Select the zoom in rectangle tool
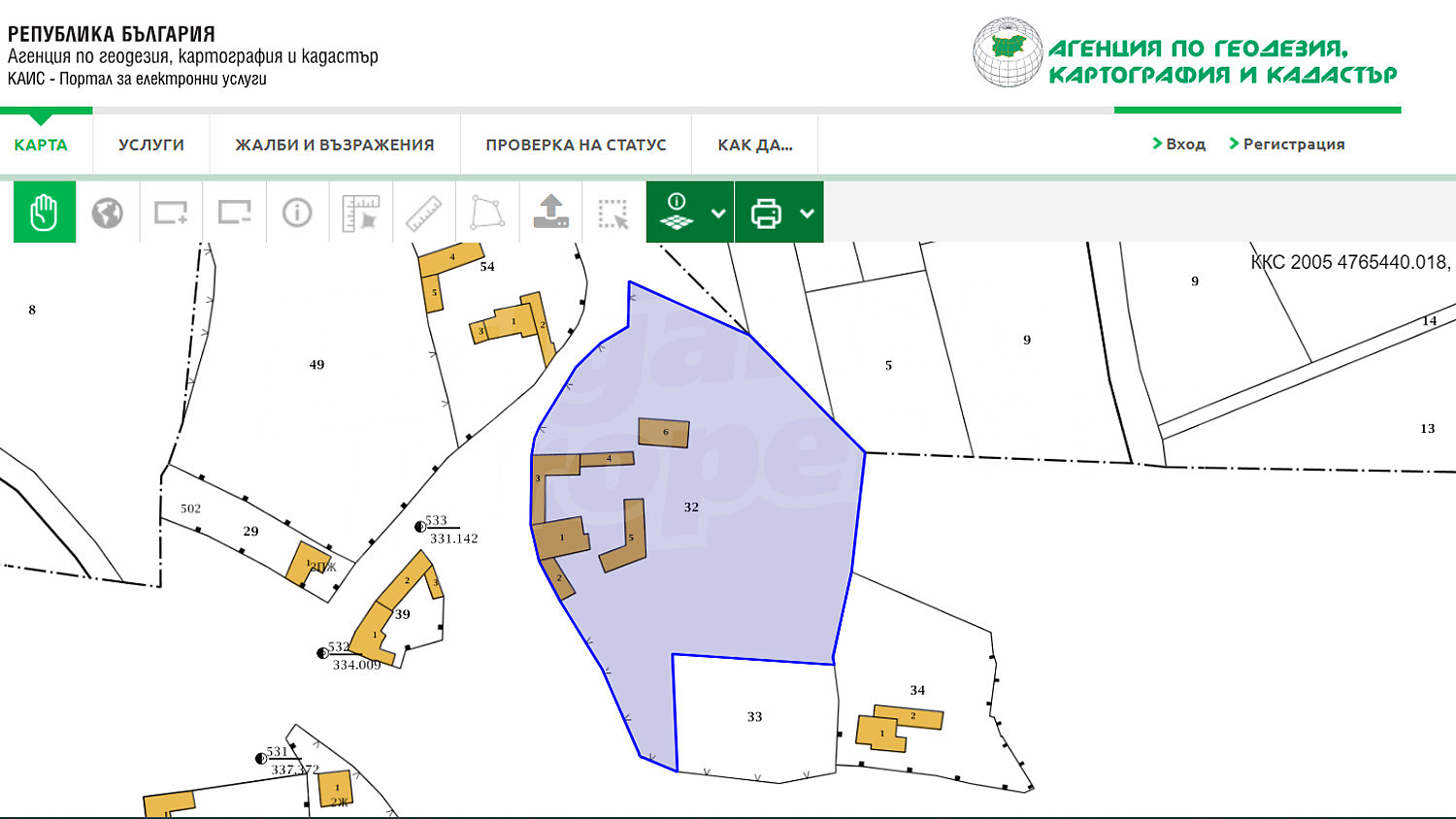1456x819 pixels. click(171, 213)
